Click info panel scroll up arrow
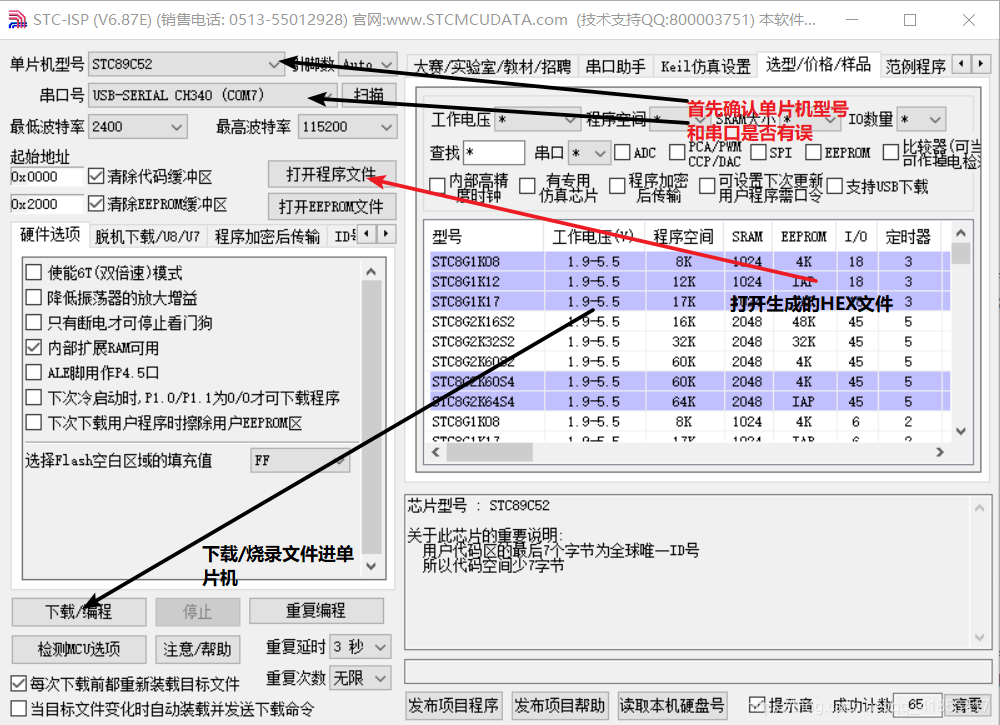Viewport: 1000px width, 725px height. tap(980, 508)
